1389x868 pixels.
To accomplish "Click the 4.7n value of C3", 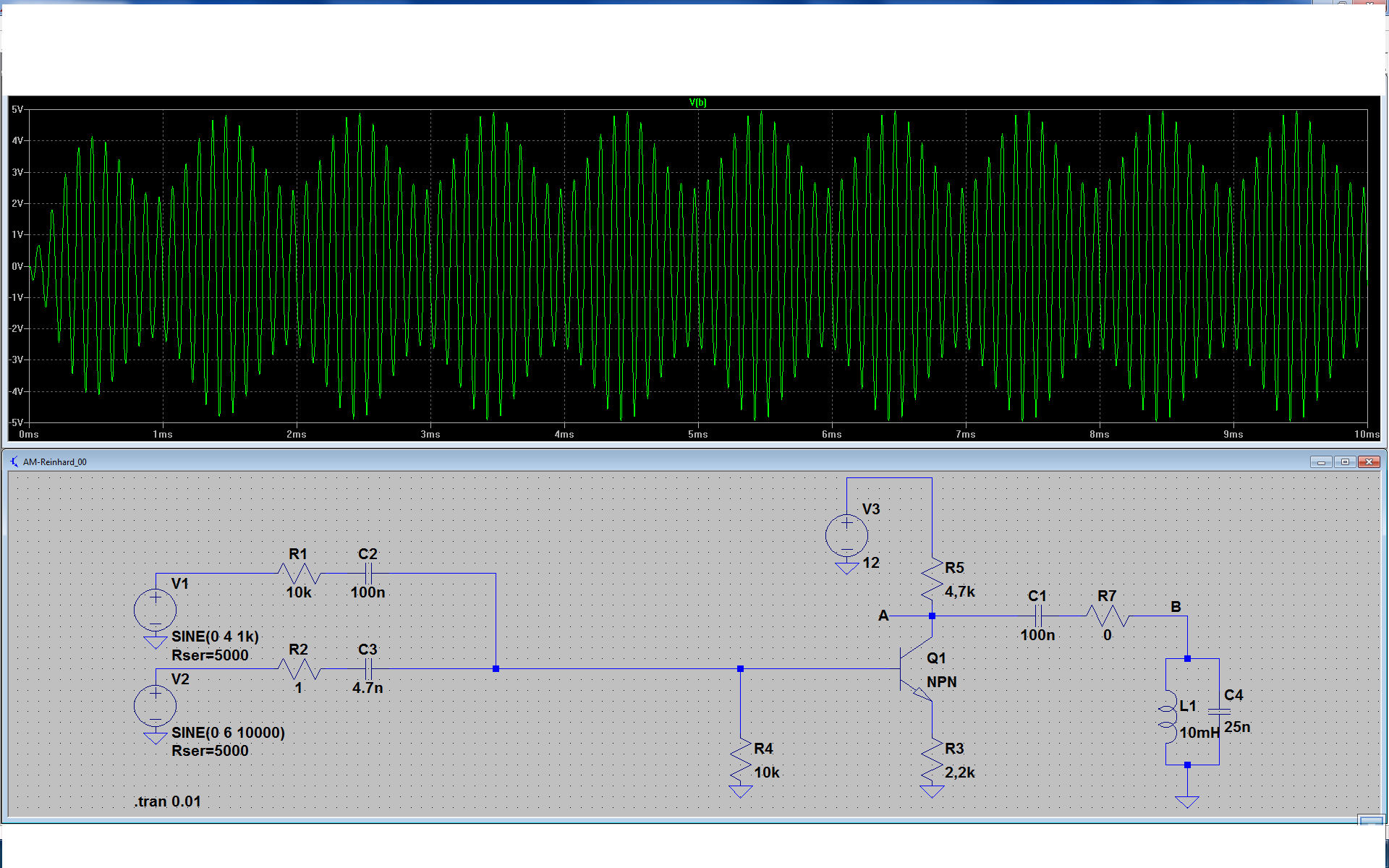I will pyautogui.click(x=368, y=688).
